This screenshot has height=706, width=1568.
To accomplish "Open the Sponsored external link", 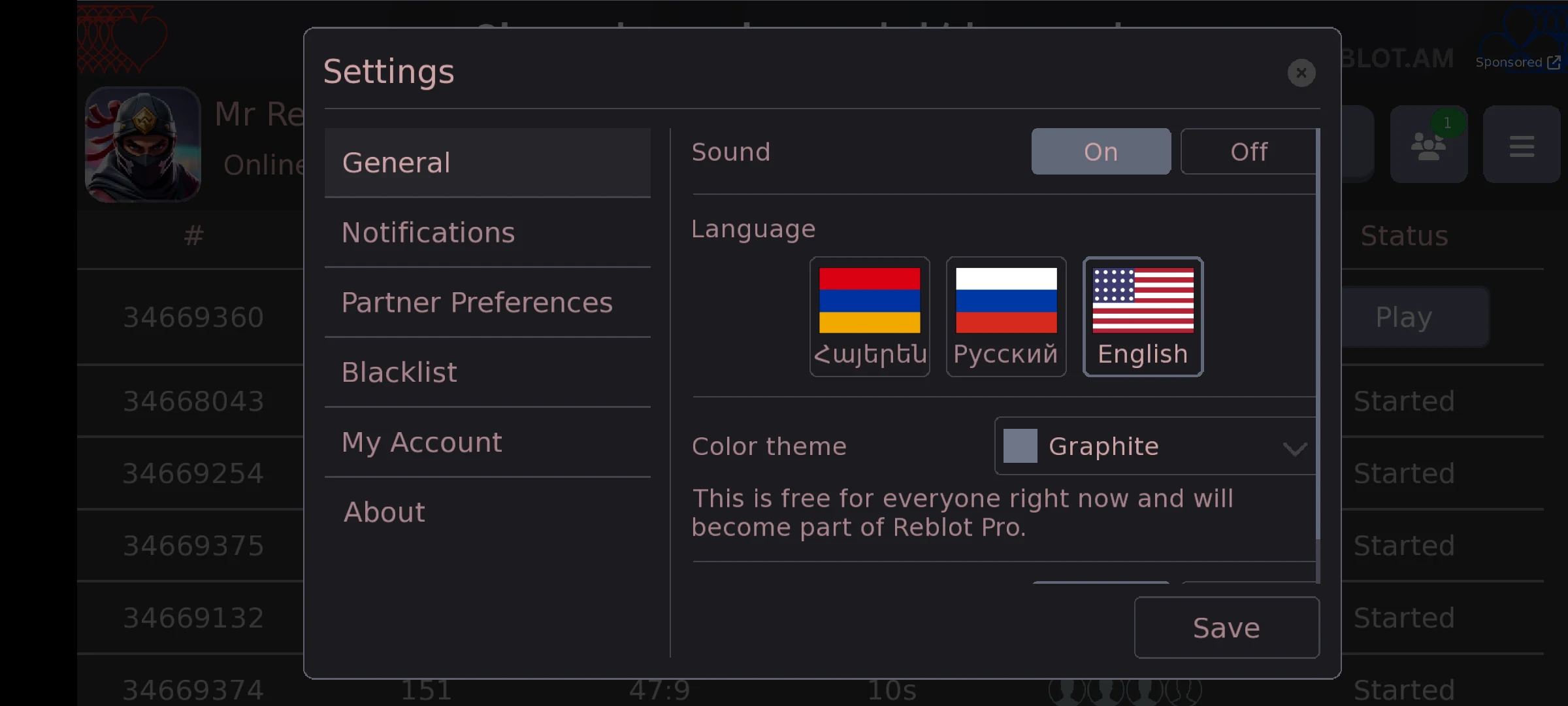I will (x=1518, y=62).
